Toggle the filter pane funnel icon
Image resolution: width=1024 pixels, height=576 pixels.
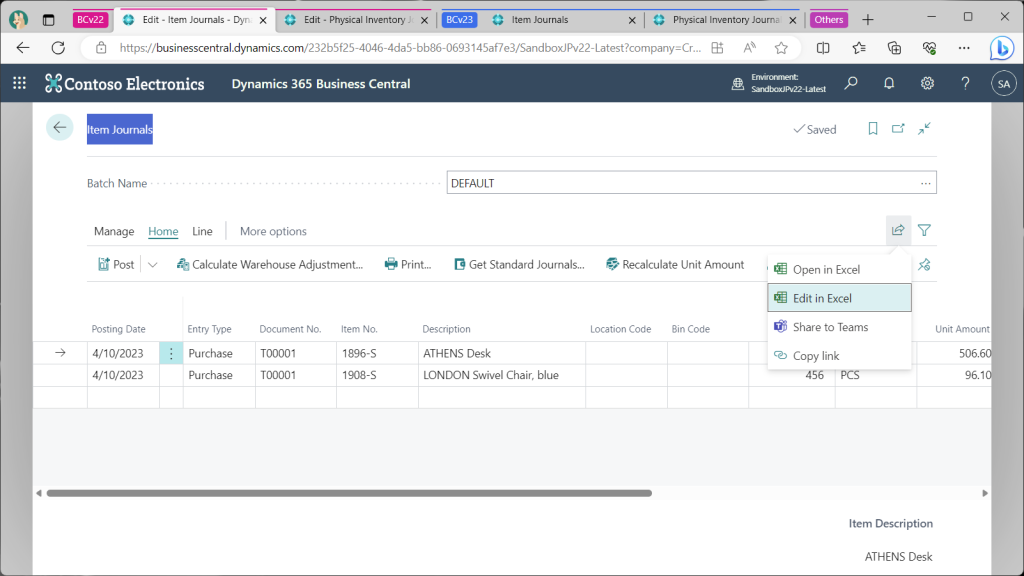coord(924,230)
